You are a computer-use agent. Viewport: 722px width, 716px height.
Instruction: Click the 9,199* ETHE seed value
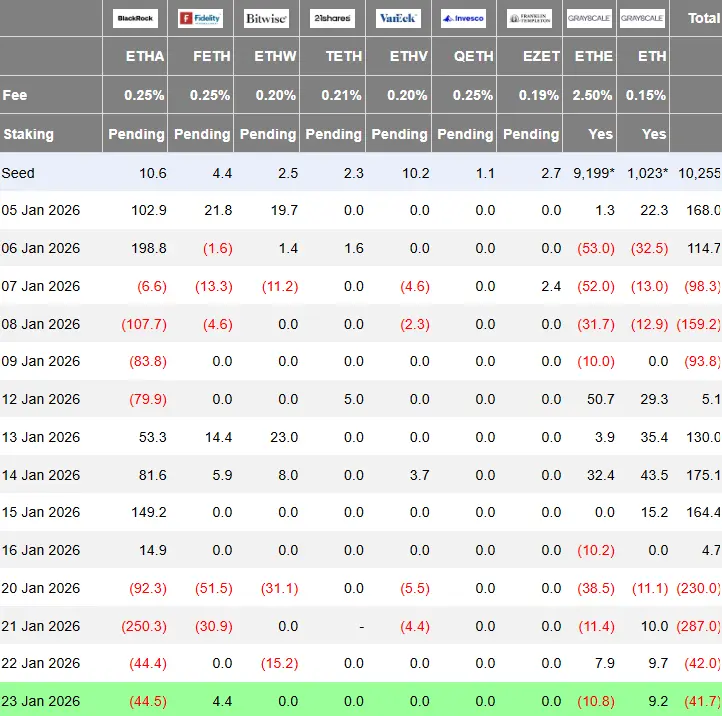pyautogui.click(x=592, y=173)
